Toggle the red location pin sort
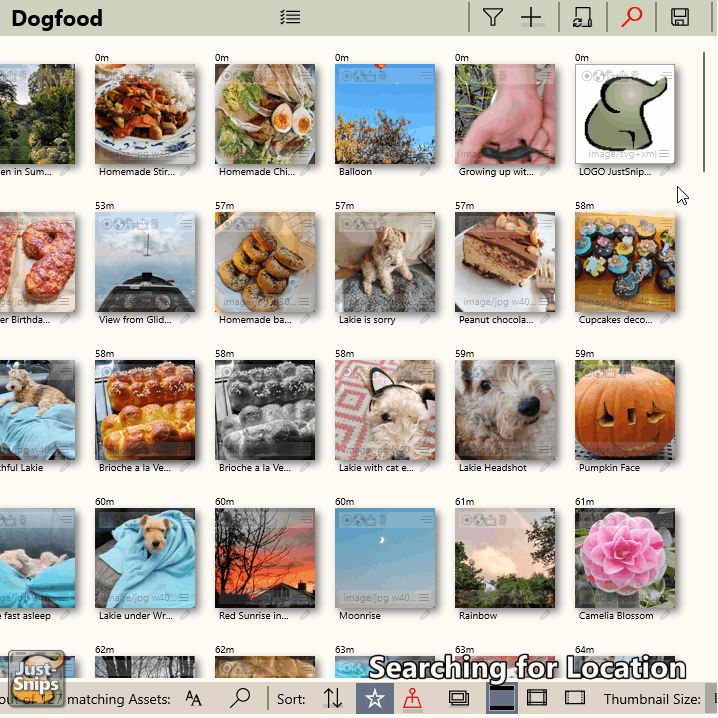The height and width of the screenshot is (718, 718). coord(413,698)
